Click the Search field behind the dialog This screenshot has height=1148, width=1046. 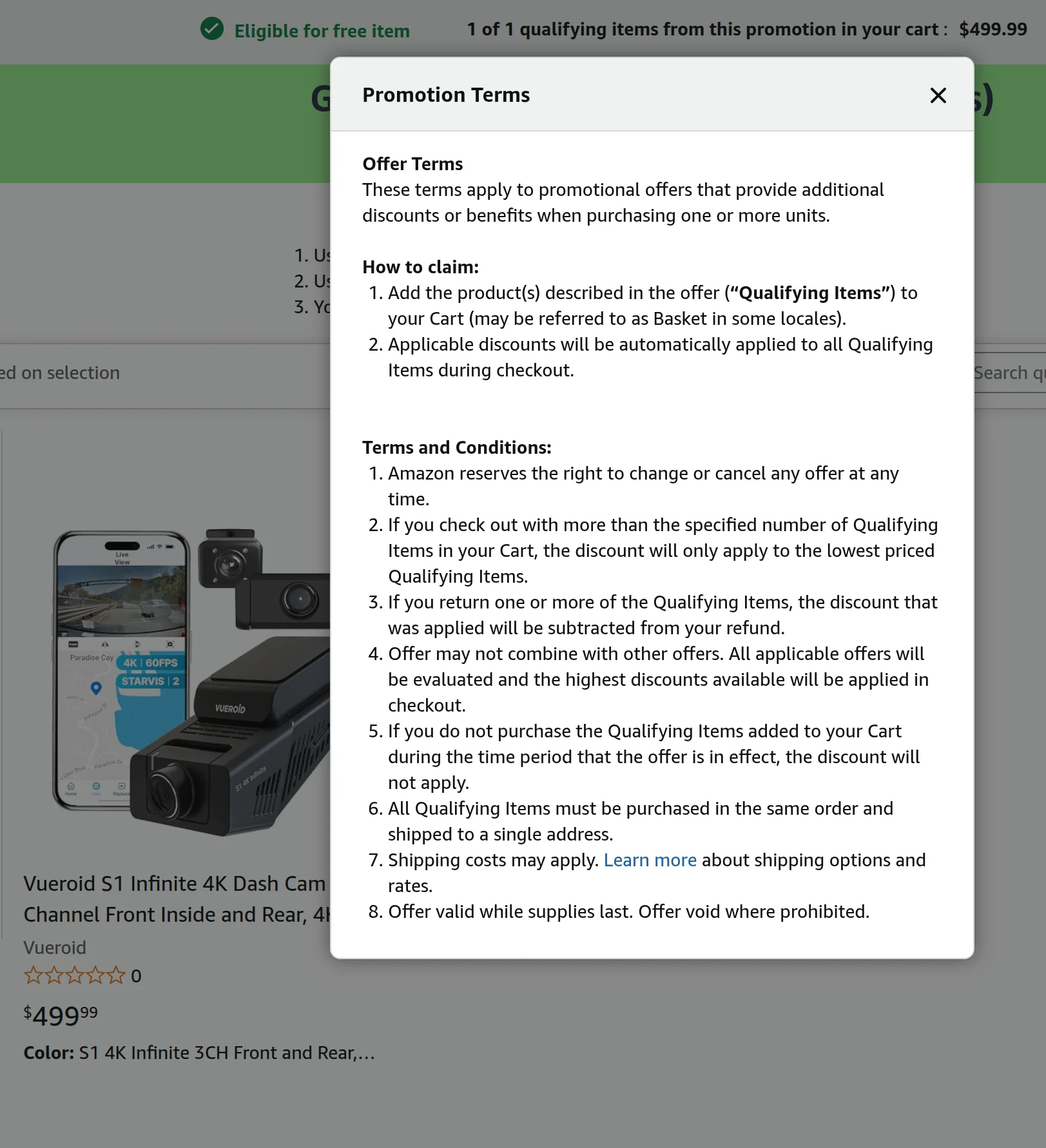coord(1009,373)
